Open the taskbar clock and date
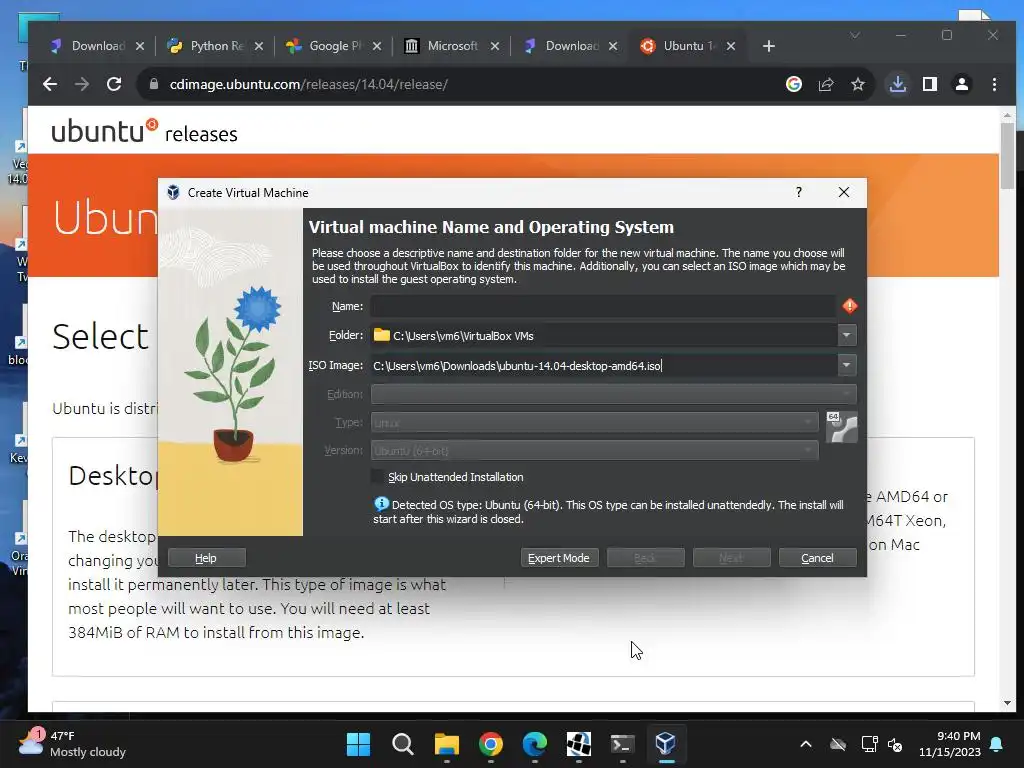 point(950,744)
